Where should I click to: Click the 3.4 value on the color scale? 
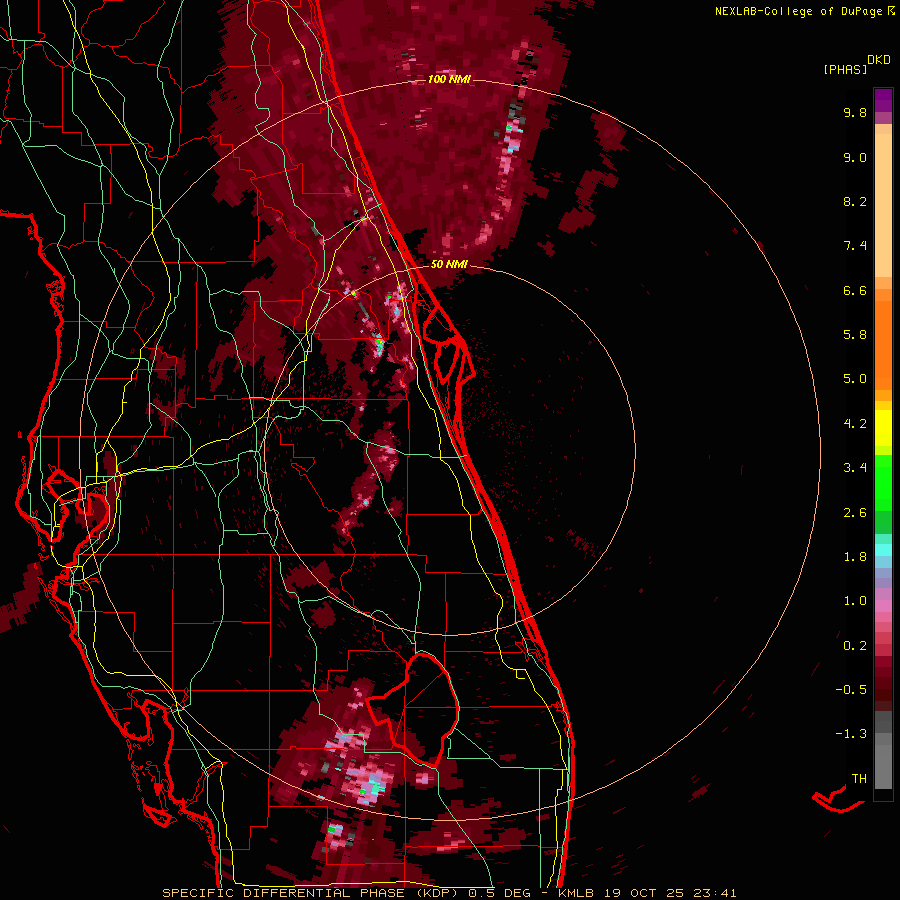pos(855,468)
